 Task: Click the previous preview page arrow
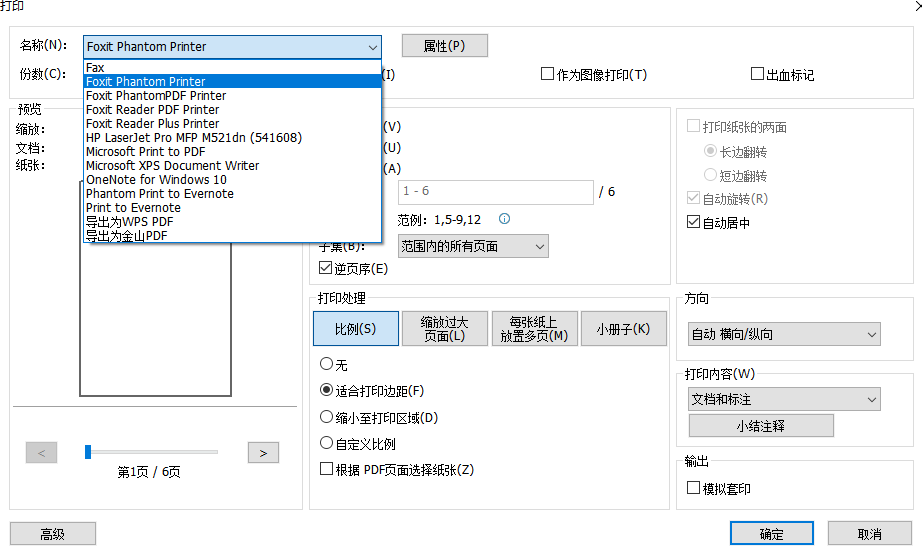tap(41, 453)
